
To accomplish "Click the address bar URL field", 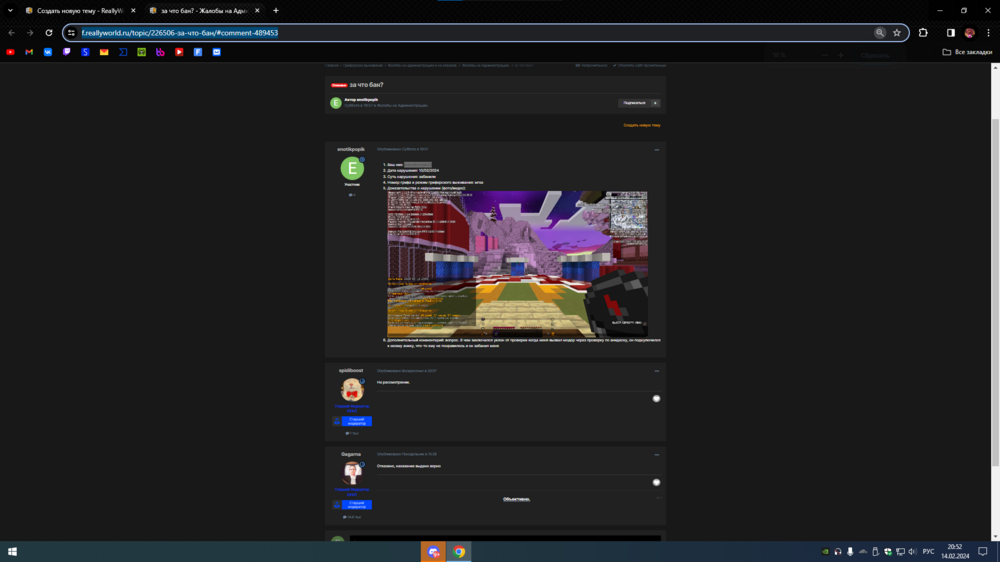I will tap(472, 33).
